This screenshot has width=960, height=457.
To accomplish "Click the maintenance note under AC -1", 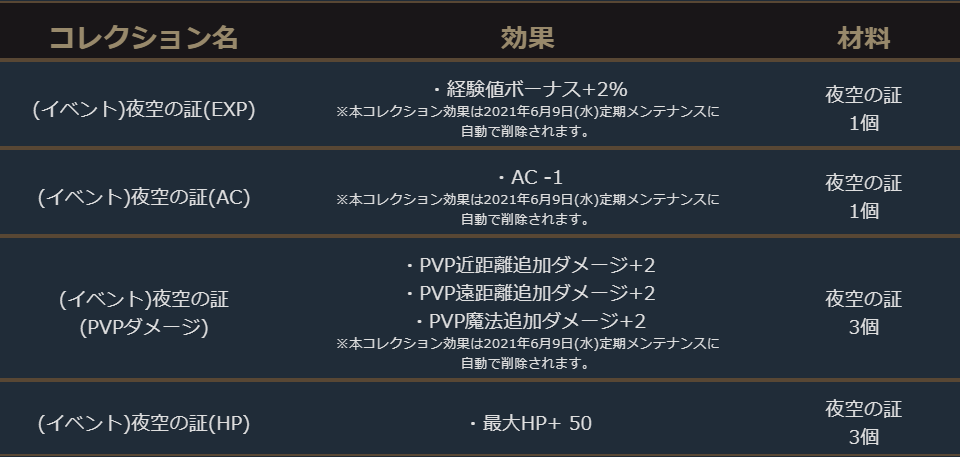I will click(527, 209).
